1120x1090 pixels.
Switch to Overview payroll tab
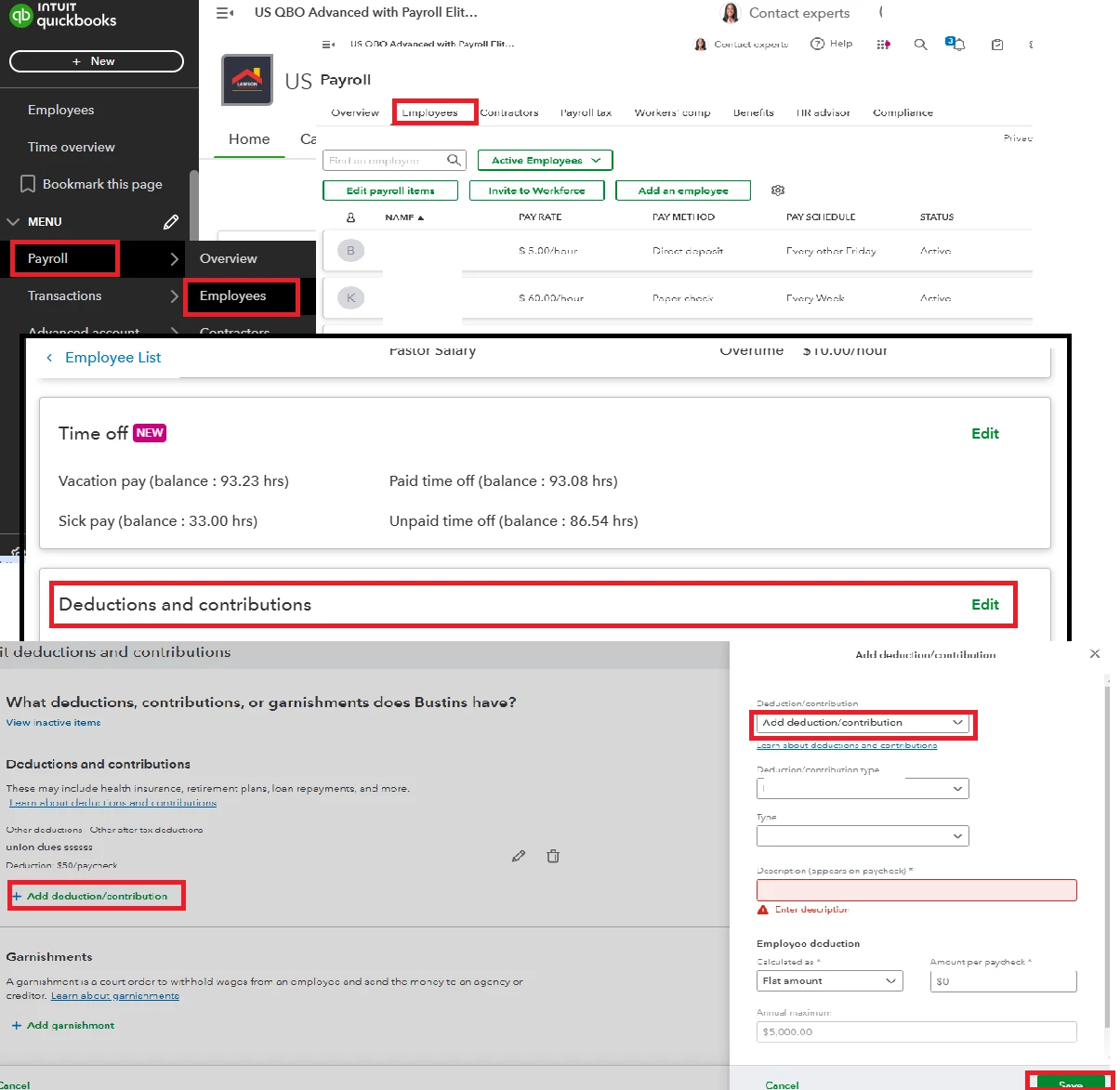click(x=355, y=112)
